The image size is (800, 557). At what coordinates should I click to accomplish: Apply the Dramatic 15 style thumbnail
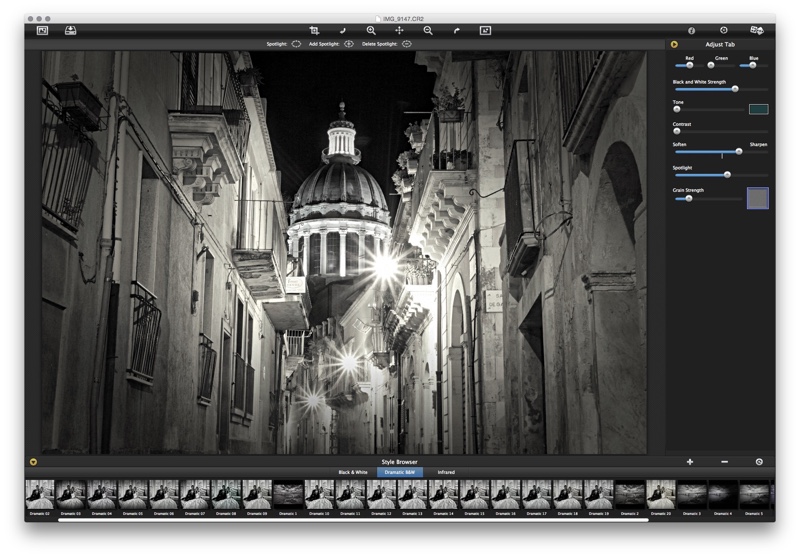(475, 495)
